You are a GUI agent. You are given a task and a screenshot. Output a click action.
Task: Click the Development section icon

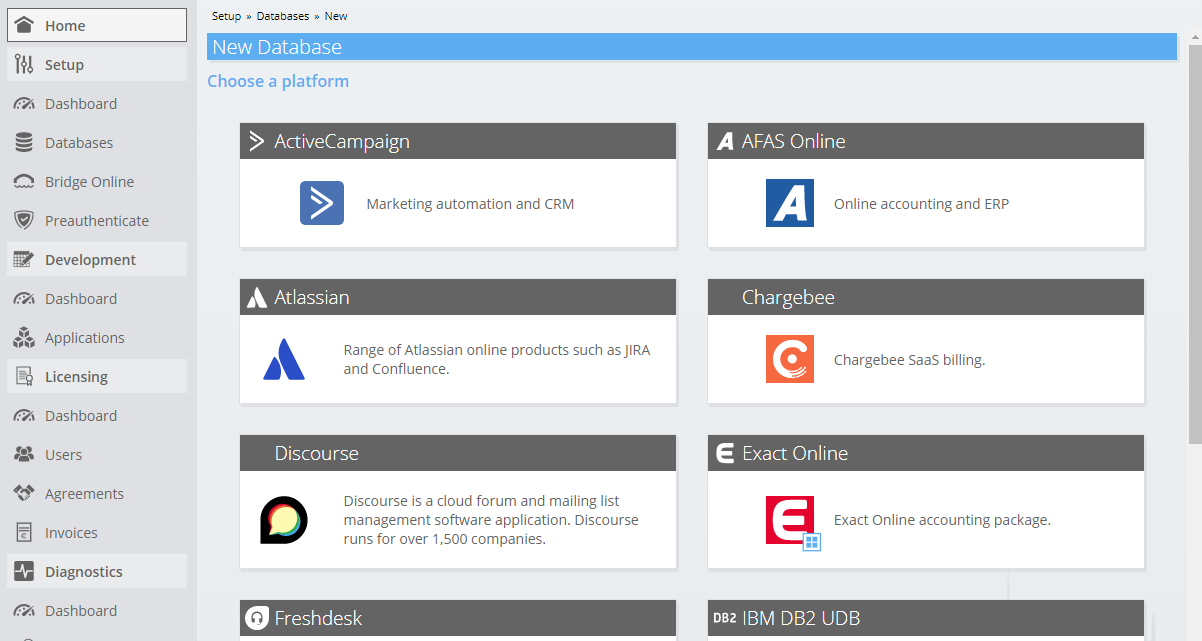[x=25, y=259]
